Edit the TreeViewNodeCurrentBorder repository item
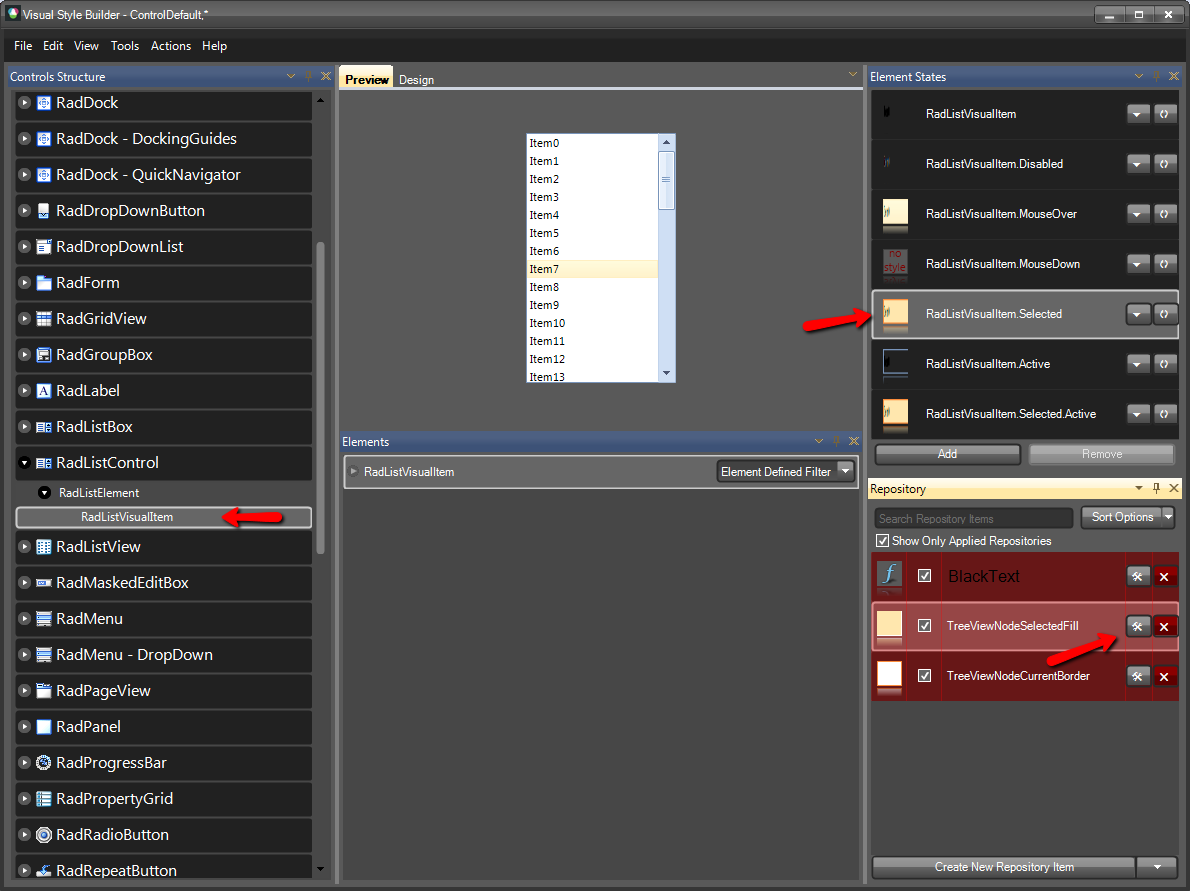 pyautogui.click(x=1138, y=677)
